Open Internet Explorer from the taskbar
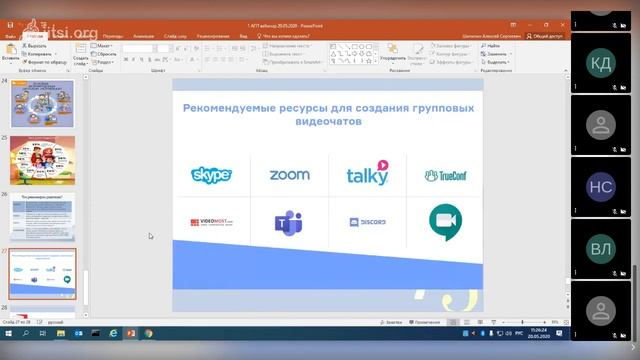 coord(113,333)
